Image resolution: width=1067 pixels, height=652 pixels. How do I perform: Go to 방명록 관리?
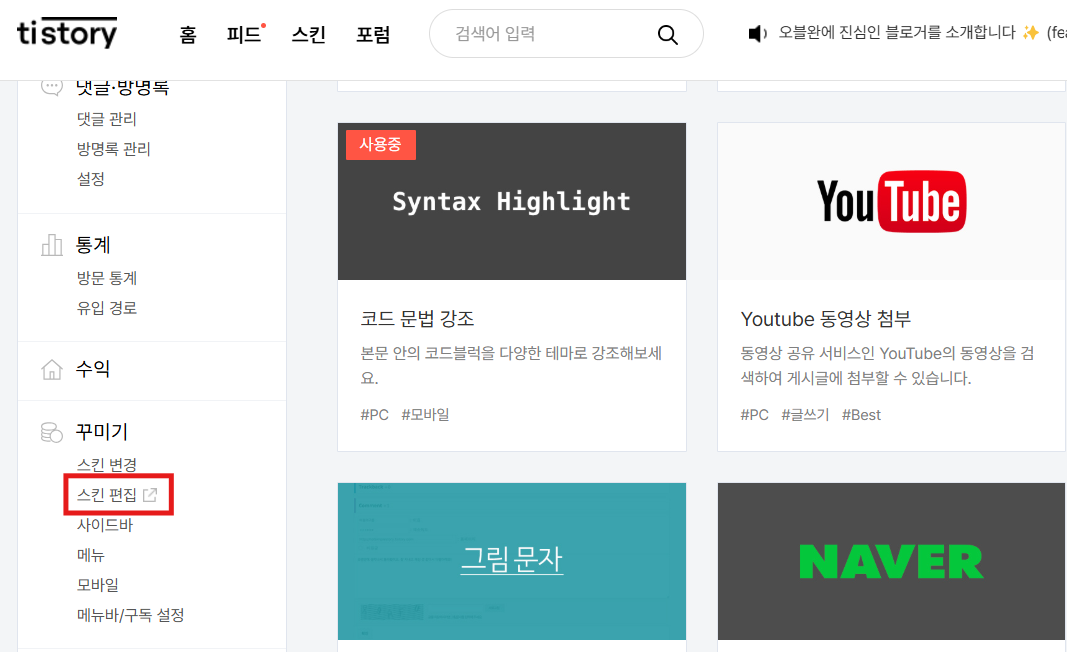pos(114,149)
